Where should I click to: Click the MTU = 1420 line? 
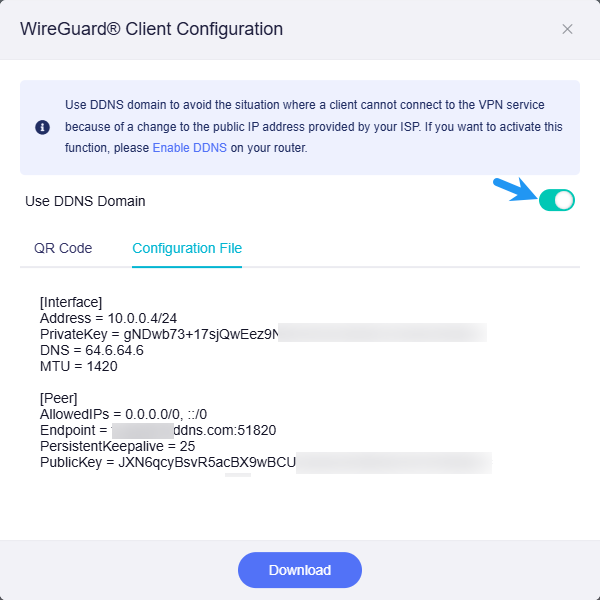(x=79, y=366)
